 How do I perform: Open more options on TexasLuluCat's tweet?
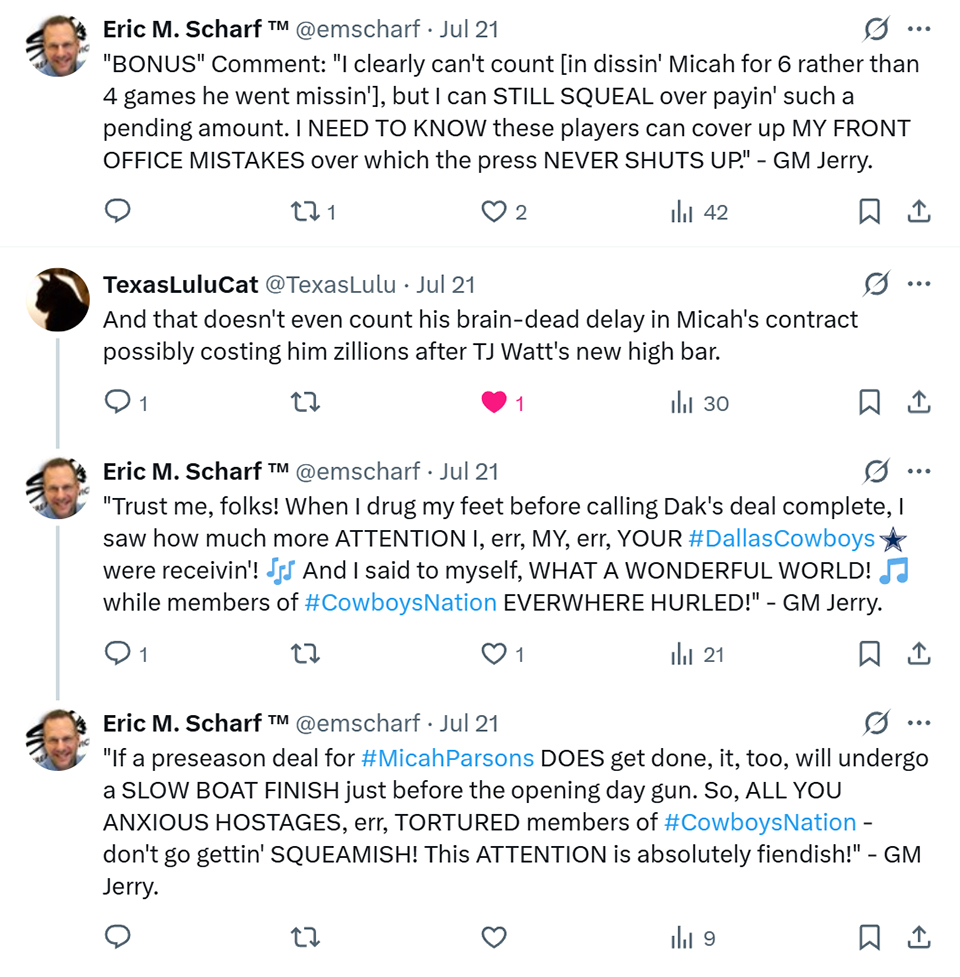click(x=918, y=284)
